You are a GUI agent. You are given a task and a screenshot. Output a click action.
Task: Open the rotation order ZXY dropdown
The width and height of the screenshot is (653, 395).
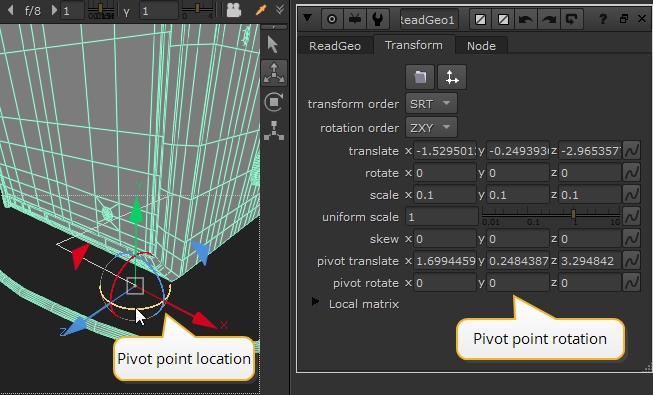[431, 128]
